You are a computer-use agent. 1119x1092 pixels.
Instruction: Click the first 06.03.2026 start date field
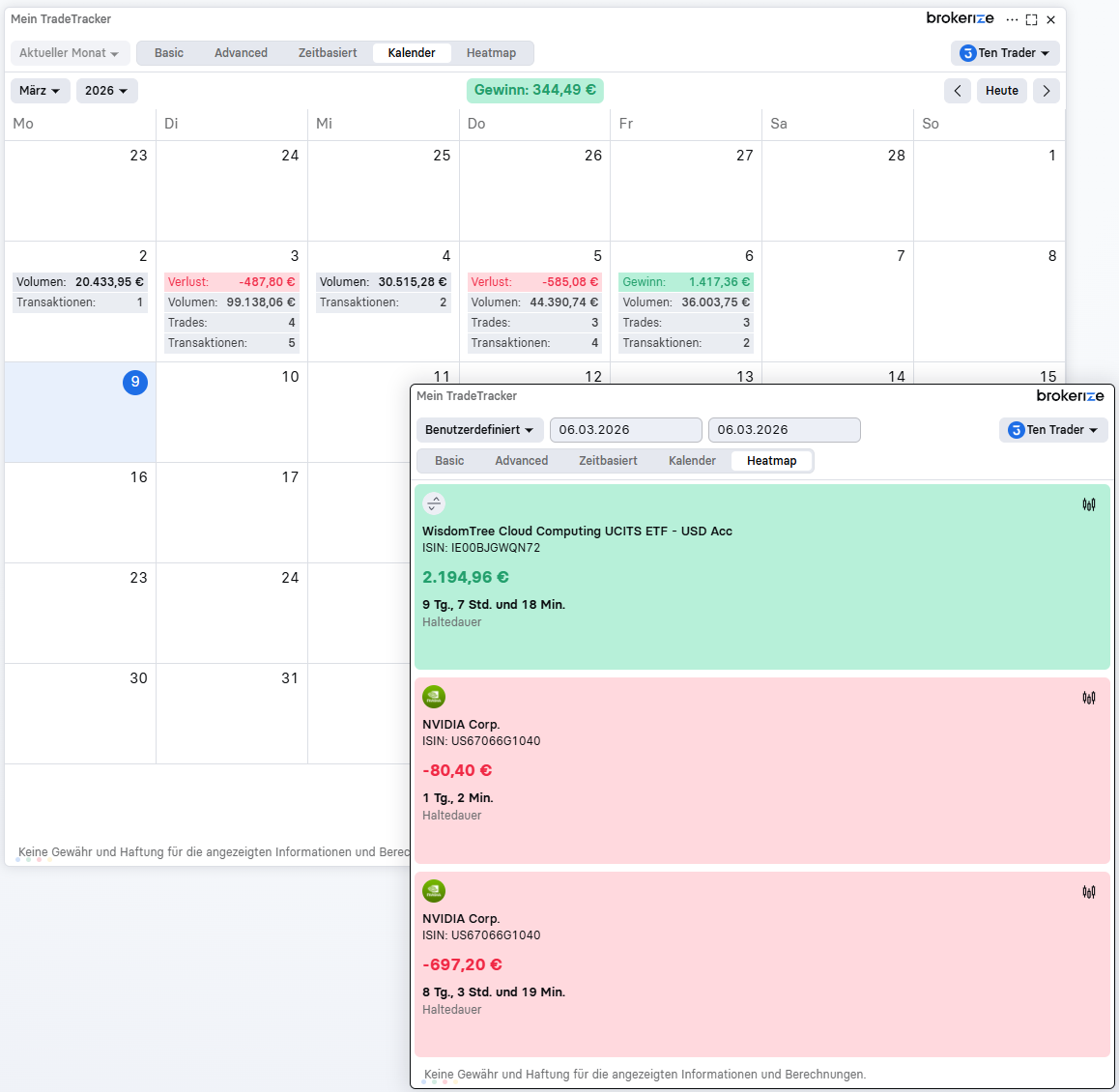tap(625, 430)
